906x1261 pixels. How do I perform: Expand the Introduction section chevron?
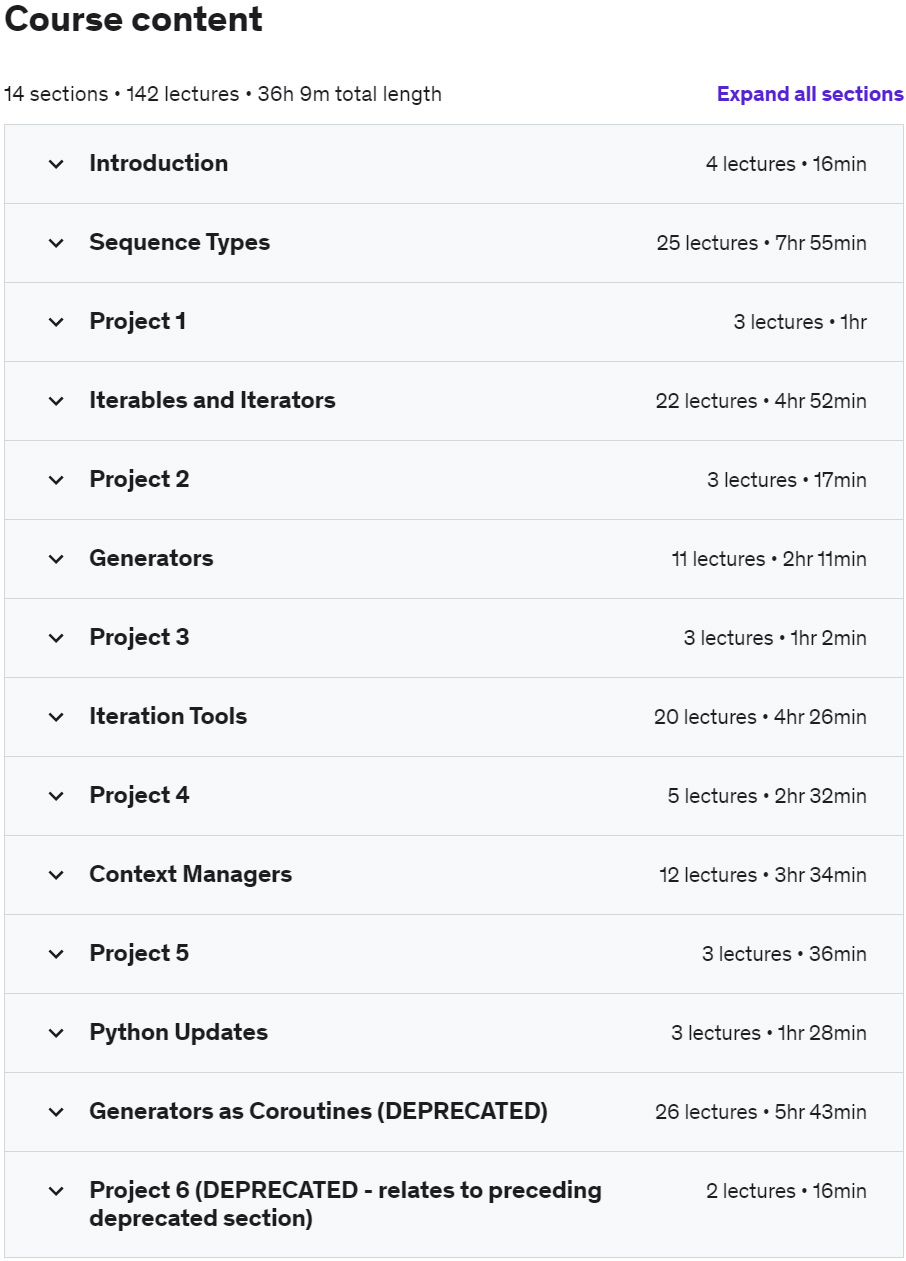(56, 164)
